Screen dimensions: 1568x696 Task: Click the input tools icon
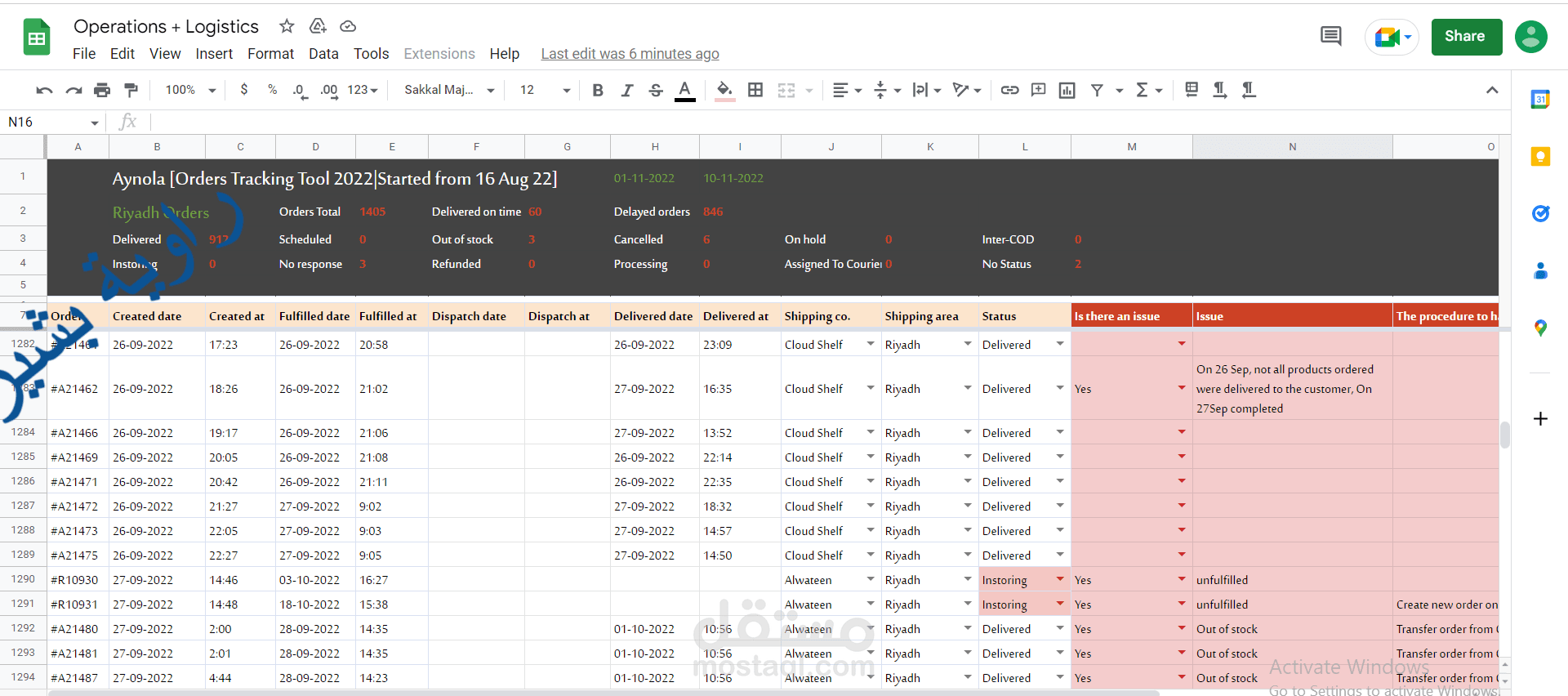pos(1192,90)
